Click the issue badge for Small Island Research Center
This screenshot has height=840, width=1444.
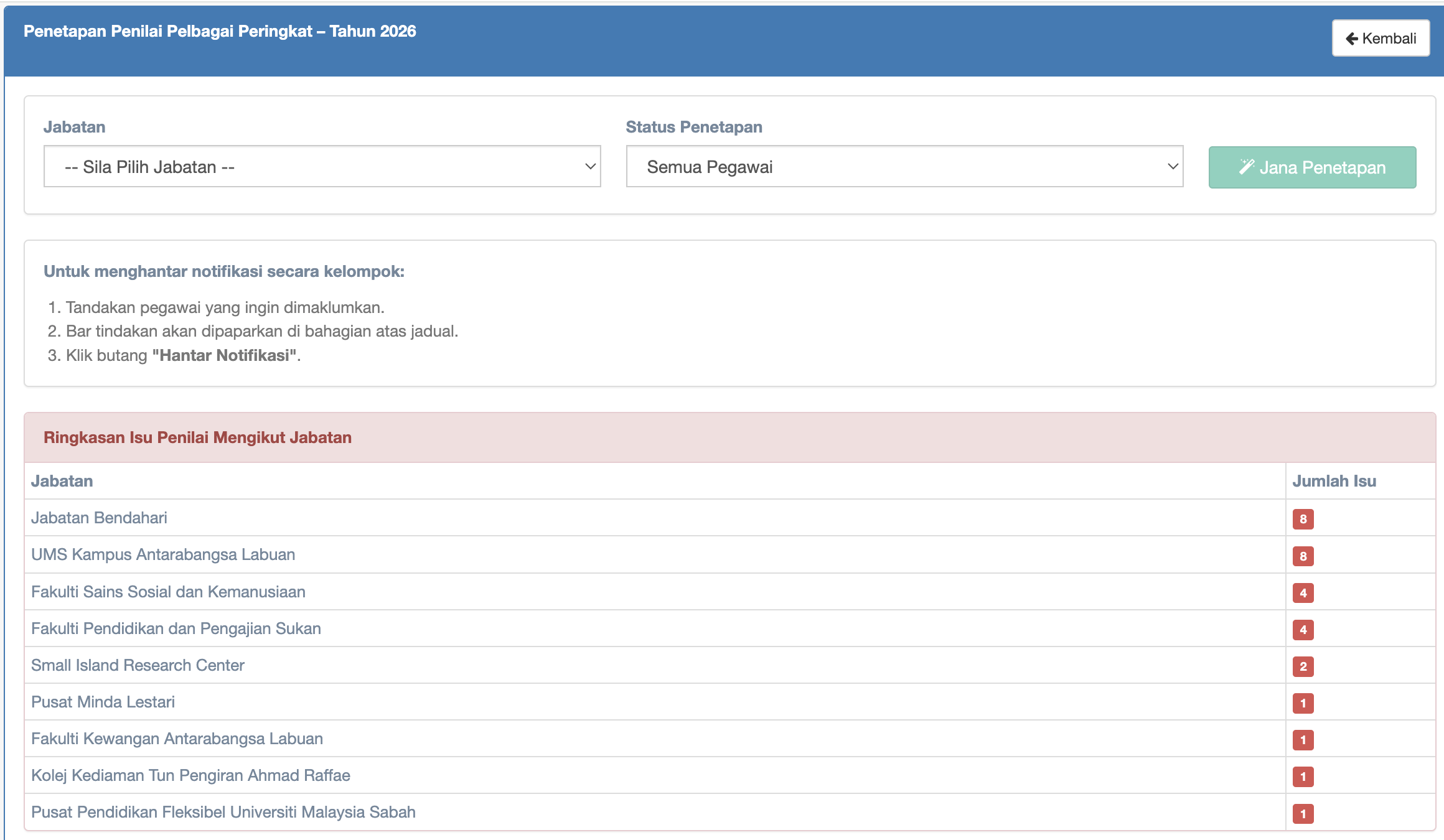[x=1303, y=666]
